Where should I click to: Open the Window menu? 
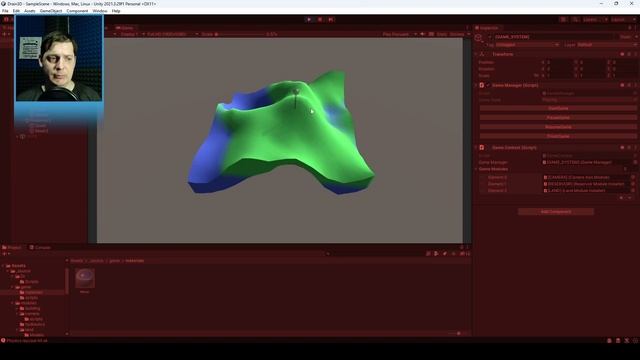(x=100, y=11)
